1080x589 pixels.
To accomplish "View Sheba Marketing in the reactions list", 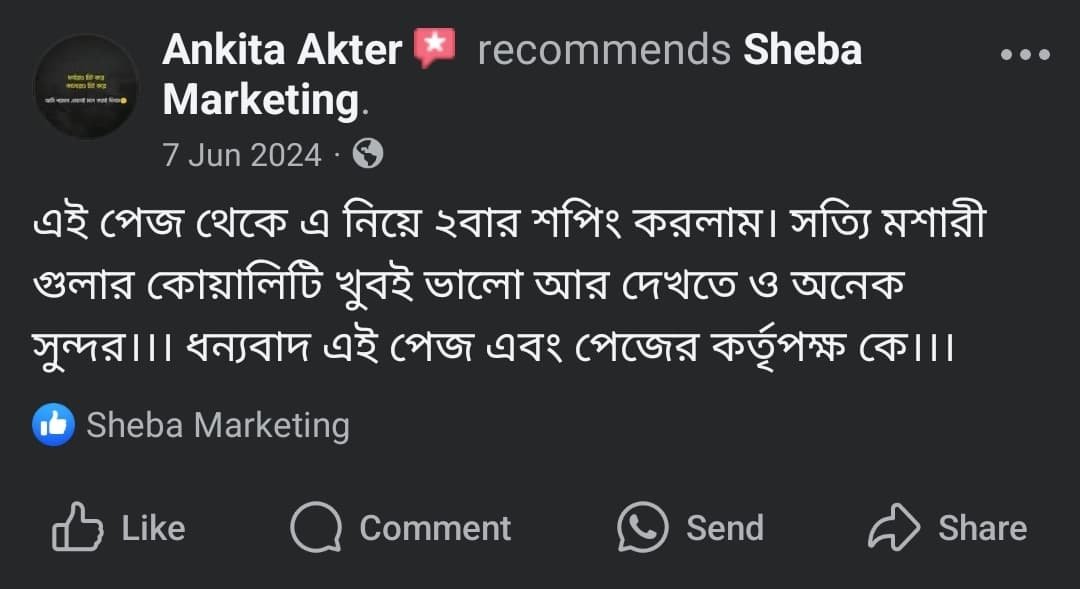I will click(218, 425).
